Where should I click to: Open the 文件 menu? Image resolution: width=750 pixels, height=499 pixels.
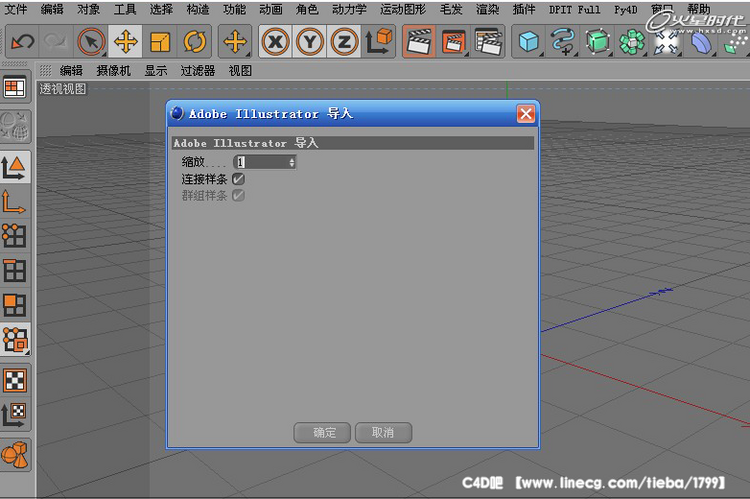[x=16, y=9]
